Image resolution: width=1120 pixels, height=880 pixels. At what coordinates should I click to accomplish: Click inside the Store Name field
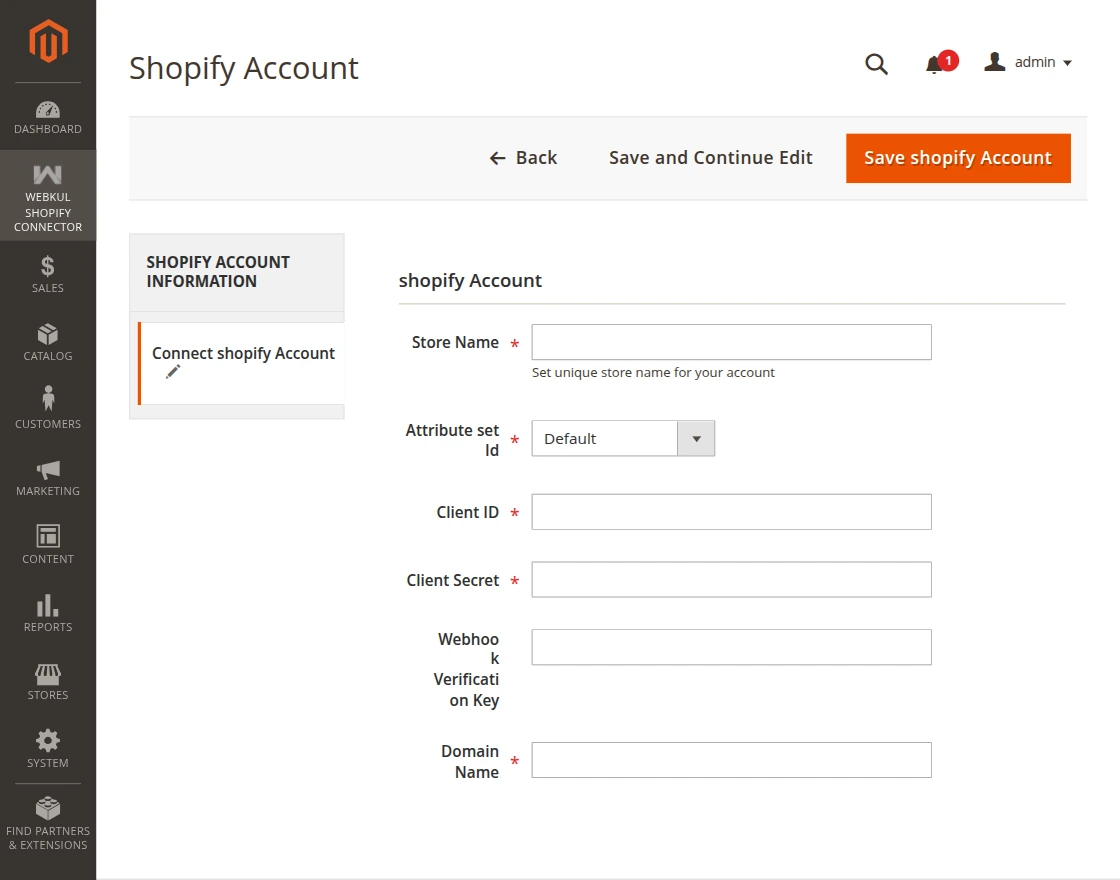[x=731, y=342]
